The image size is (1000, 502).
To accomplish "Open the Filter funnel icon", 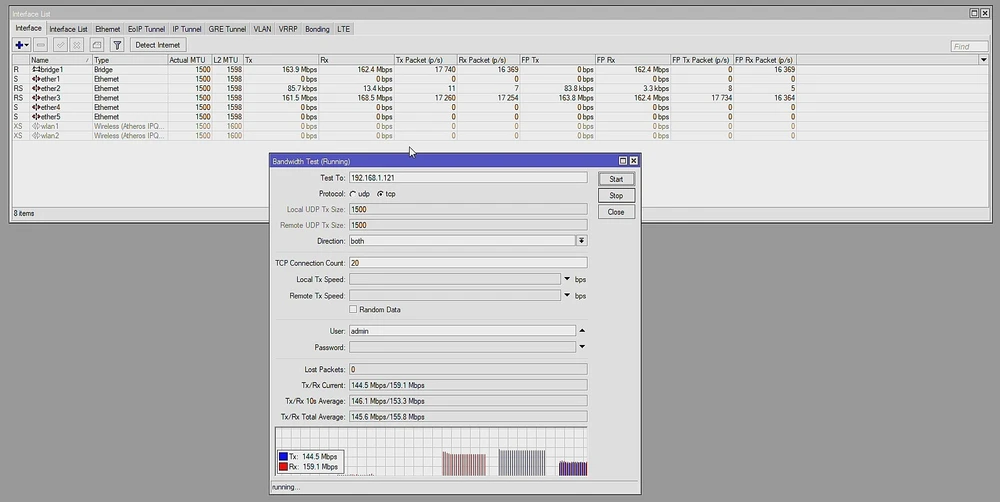I will 117,45.
